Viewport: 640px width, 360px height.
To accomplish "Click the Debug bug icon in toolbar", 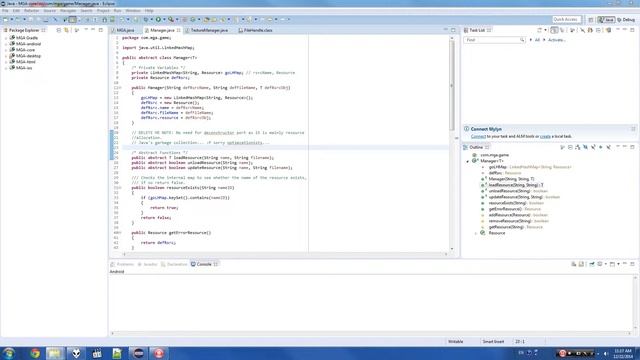I will click(x=146, y=19).
